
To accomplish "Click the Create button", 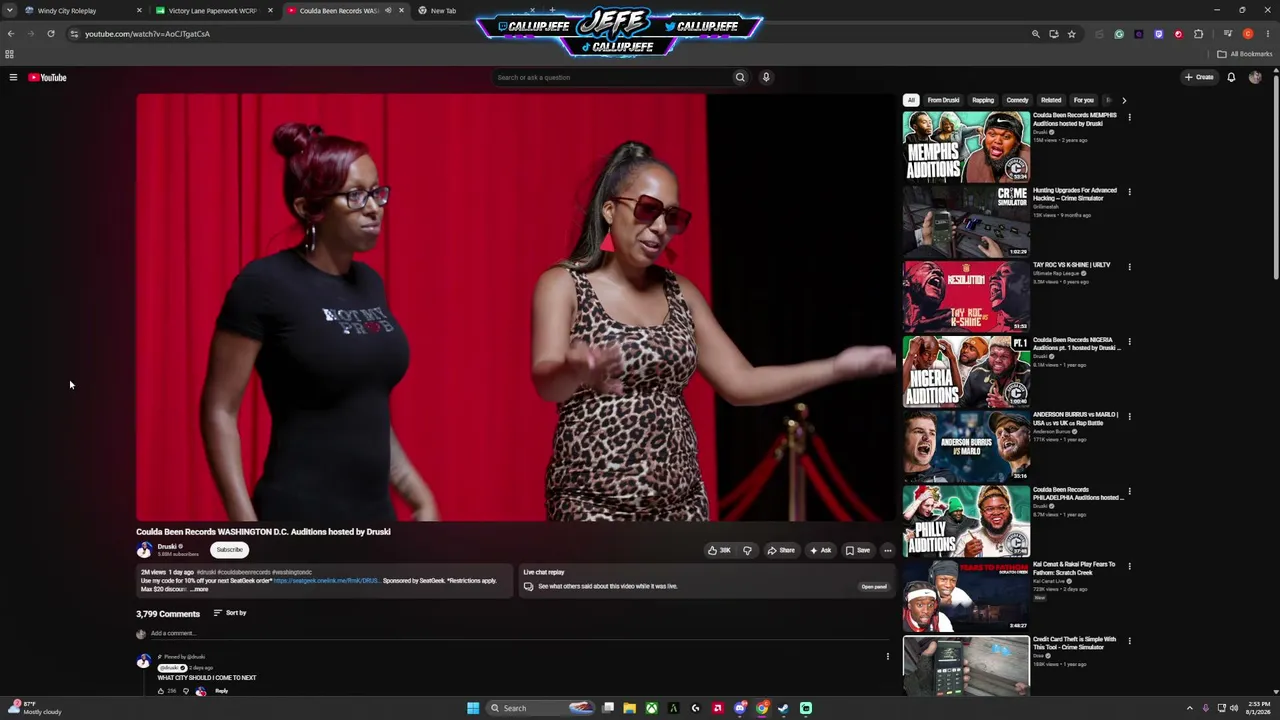I will coord(1199,77).
